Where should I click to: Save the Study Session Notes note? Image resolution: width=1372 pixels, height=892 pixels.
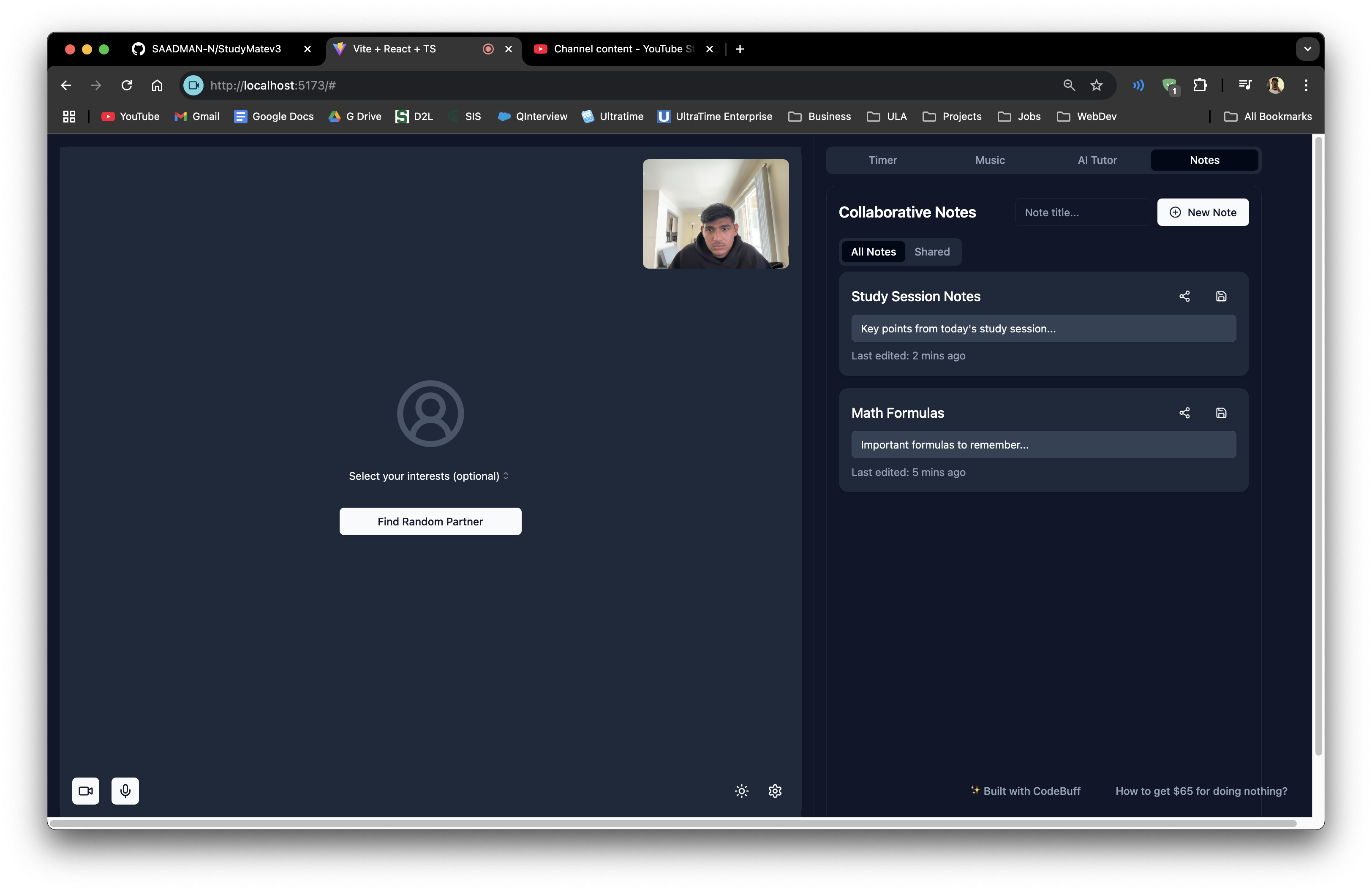(x=1221, y=296)
